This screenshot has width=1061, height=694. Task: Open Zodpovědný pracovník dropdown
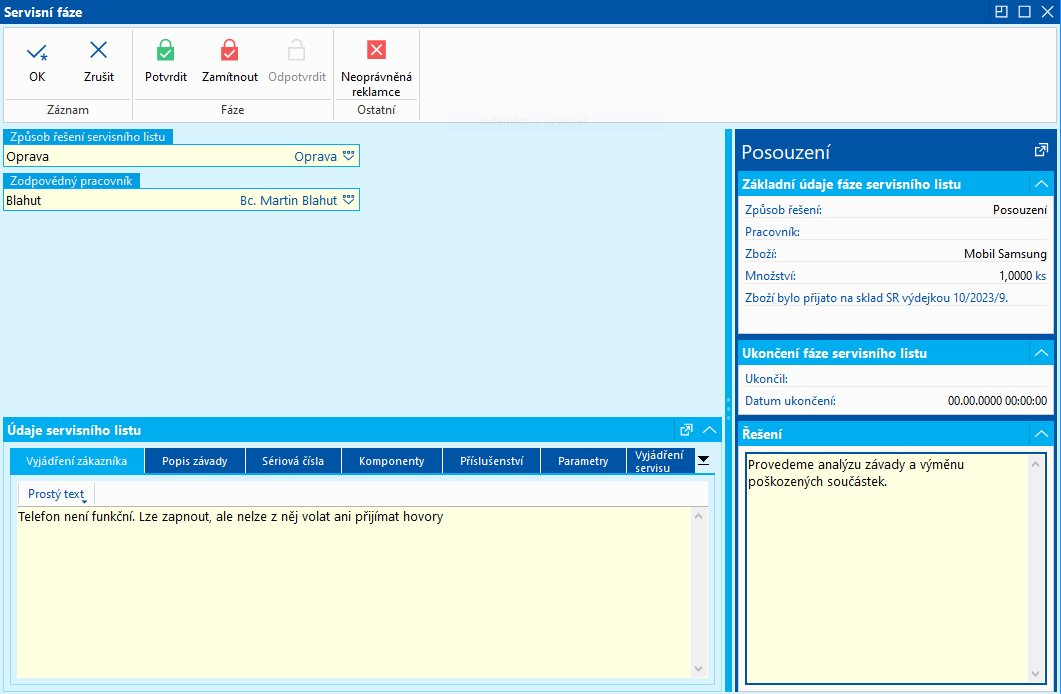[x=348, y=200]
